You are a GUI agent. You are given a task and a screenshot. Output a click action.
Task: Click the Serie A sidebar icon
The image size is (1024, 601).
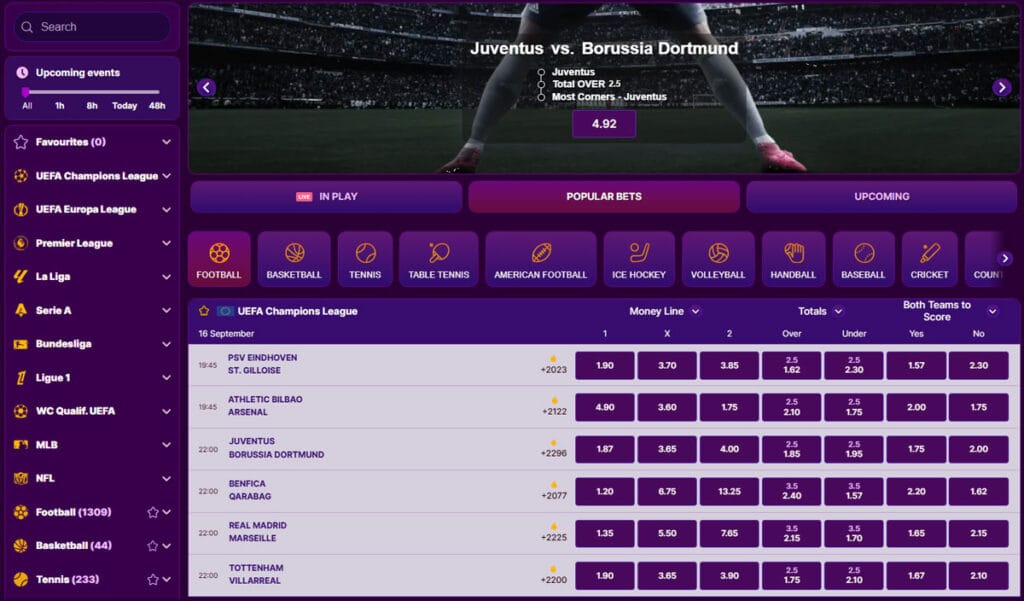(21, 310)
